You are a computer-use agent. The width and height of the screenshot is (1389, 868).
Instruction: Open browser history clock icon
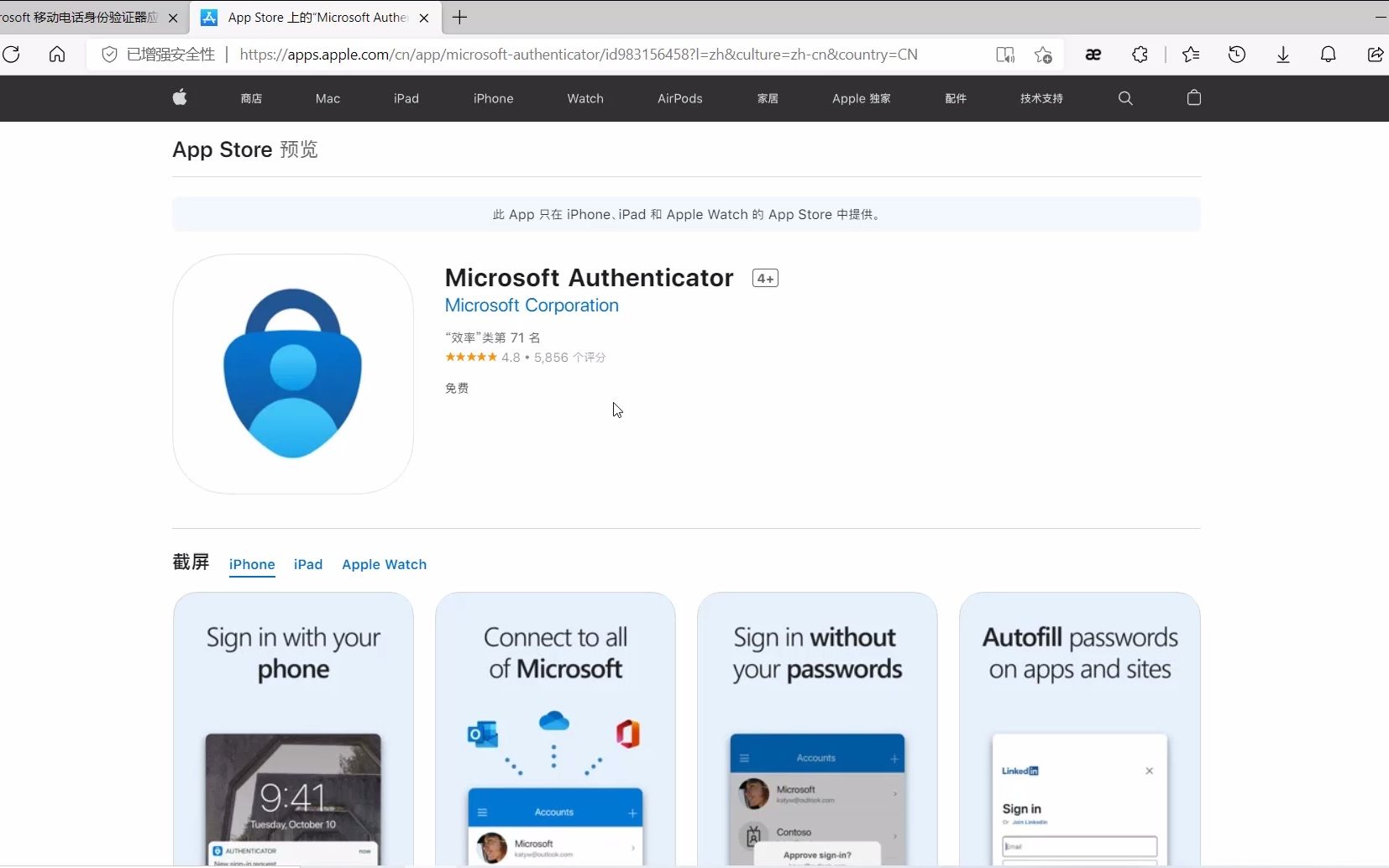click(1237, 55)
